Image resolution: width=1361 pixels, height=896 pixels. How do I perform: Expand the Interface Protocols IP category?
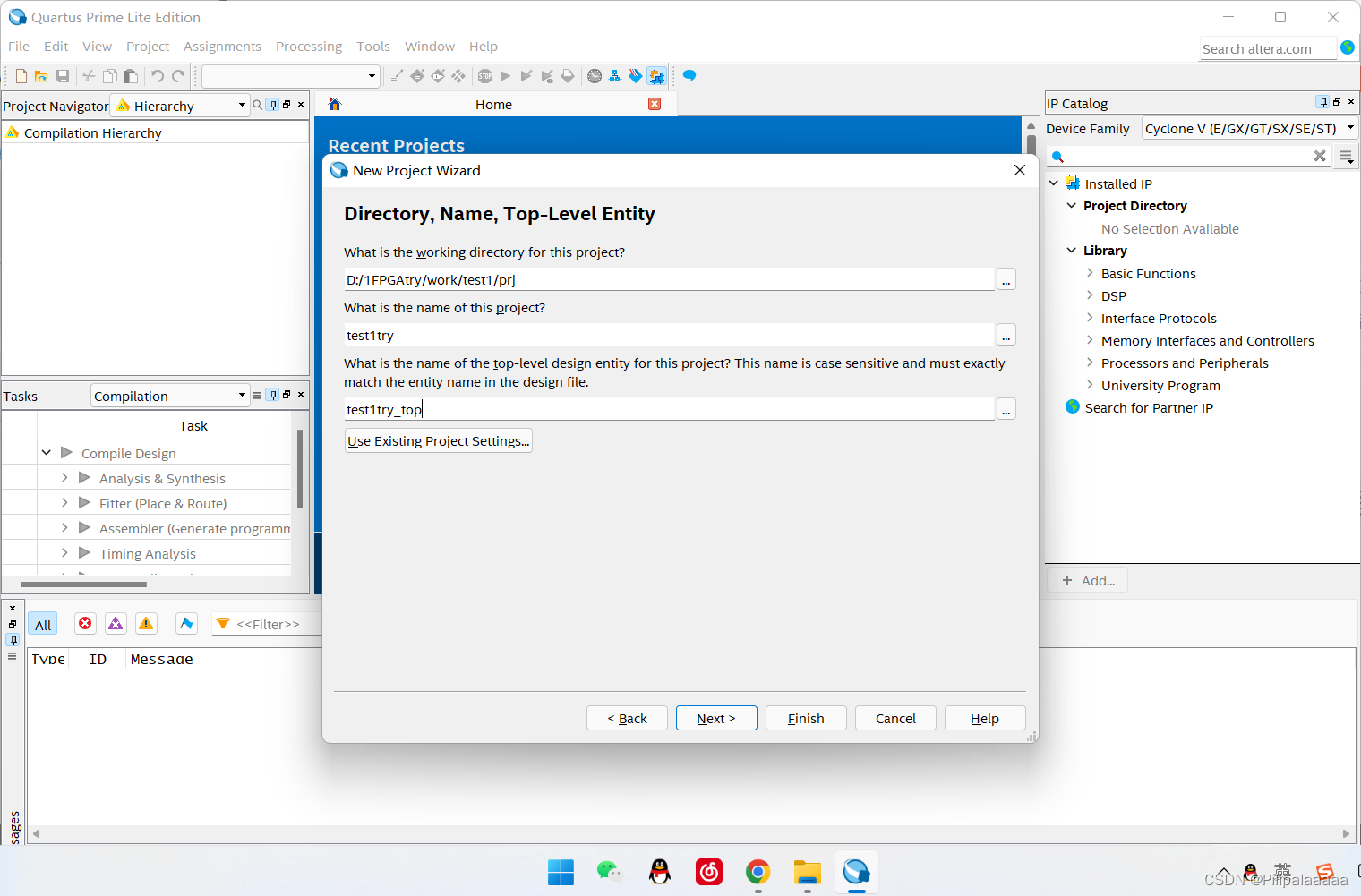(1090, 318)
